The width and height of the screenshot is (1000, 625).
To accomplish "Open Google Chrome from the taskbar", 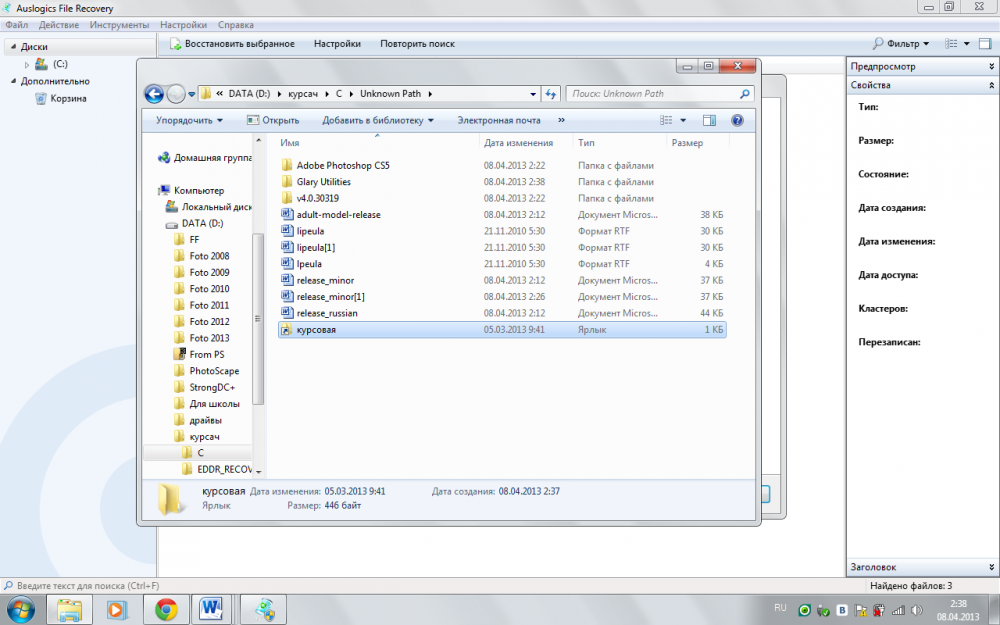I will point(166,610).
